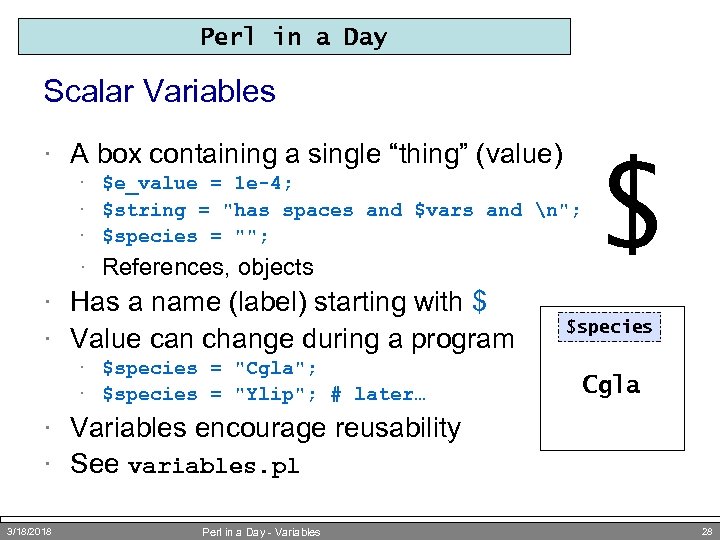The image size is (720, 540).
Task: Click 'Value can change during a program' bullet
Action: click(291, 338)
